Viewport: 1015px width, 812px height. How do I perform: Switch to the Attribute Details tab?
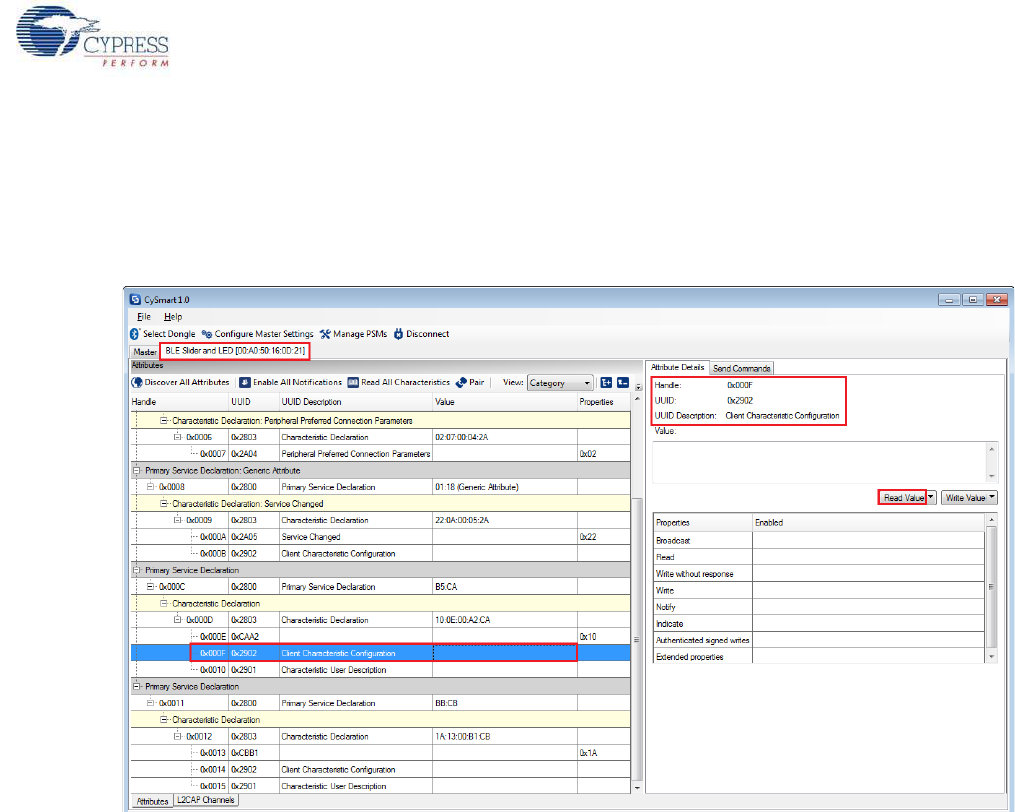point(677,367)
